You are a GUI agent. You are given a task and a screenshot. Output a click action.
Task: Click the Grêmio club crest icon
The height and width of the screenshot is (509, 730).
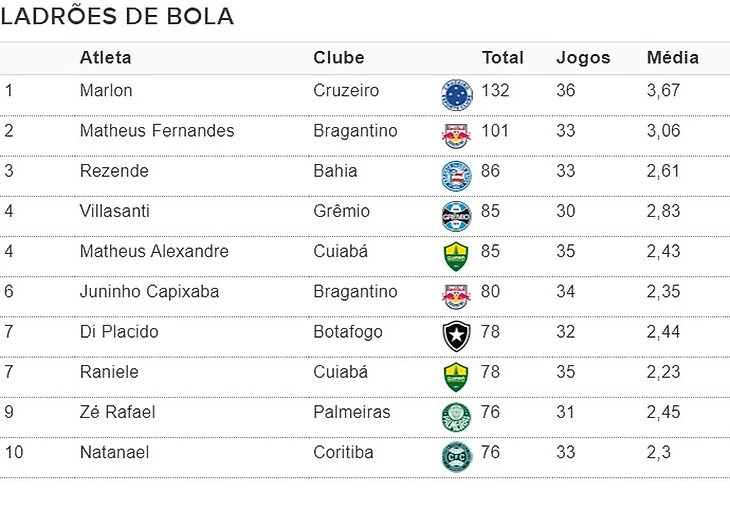click(456, 215)
